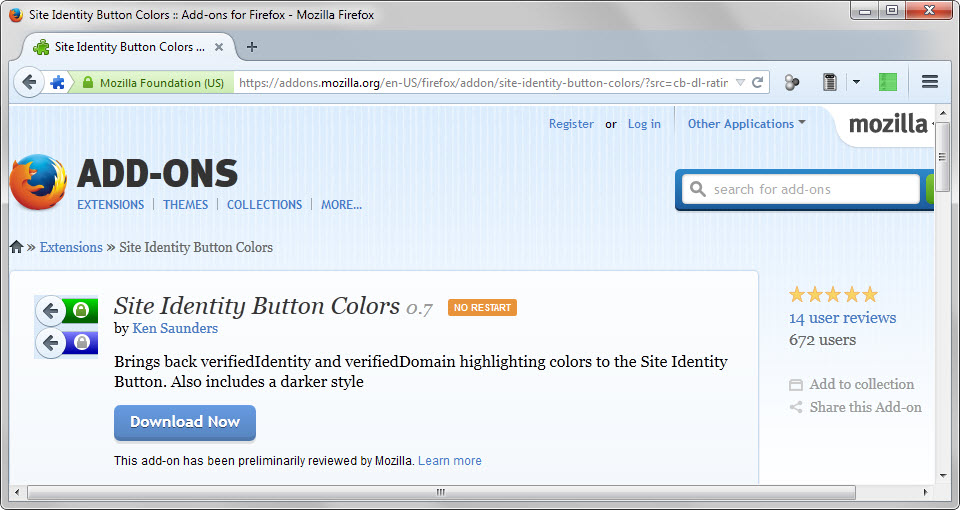Click the vertical scrollbar thumb
The width and height of the screenshot is (960, 510).
tap(942, 157)
